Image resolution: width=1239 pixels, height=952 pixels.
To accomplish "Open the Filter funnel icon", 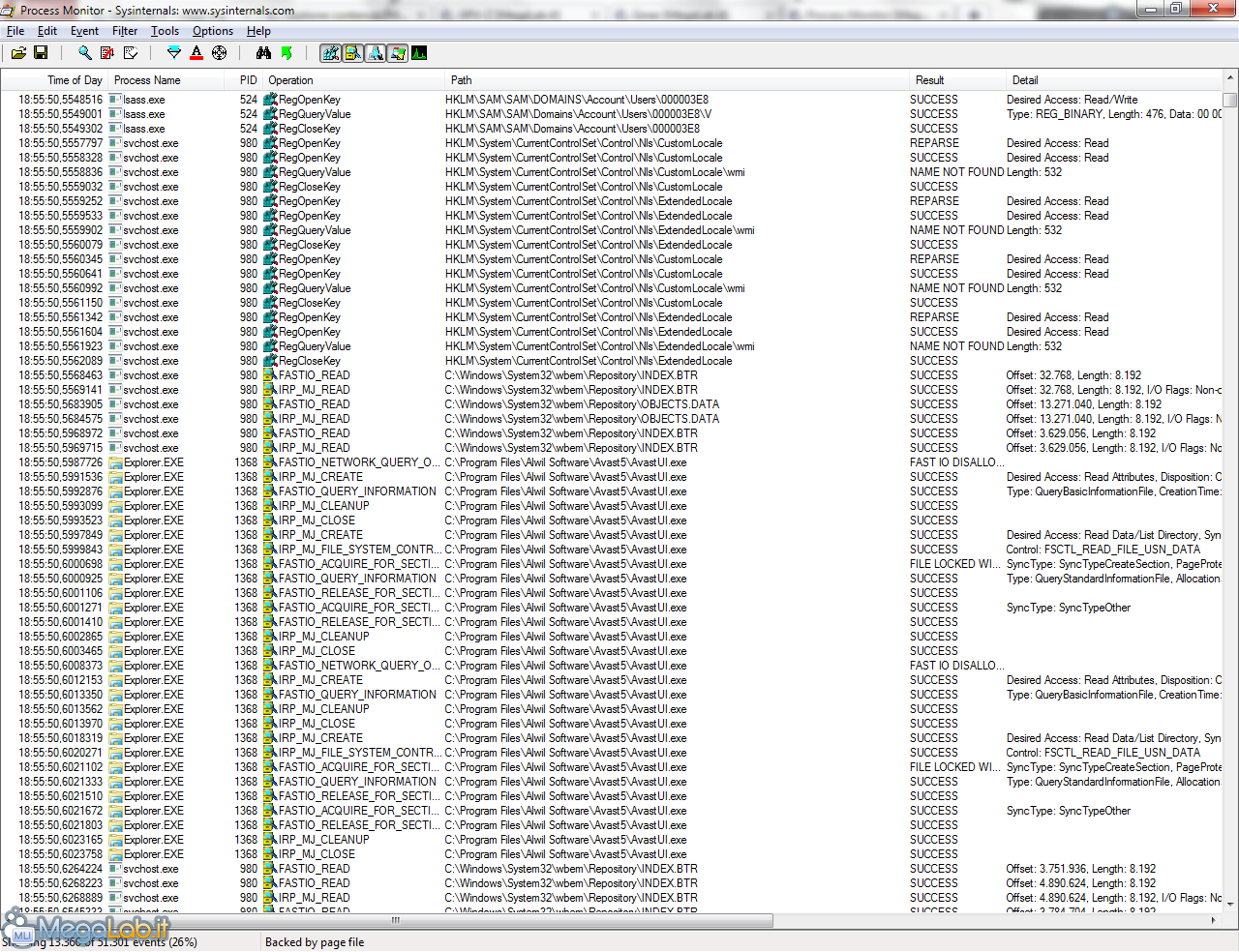I will [174, 53].
